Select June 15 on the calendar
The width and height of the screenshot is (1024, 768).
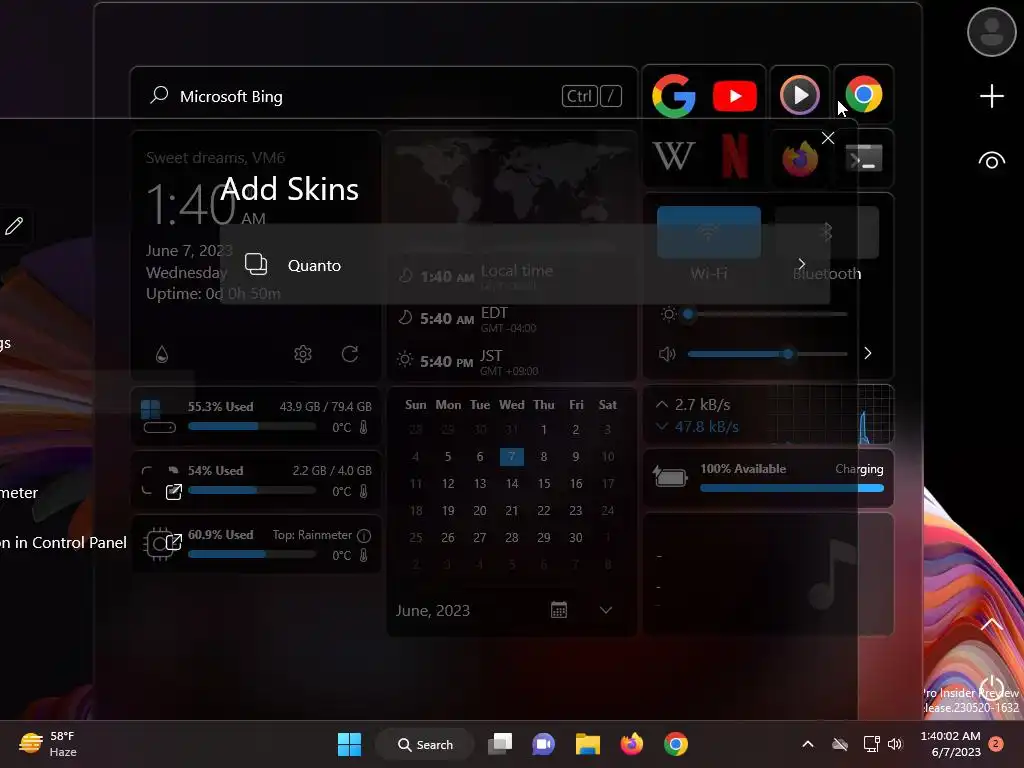click(543, 483)
